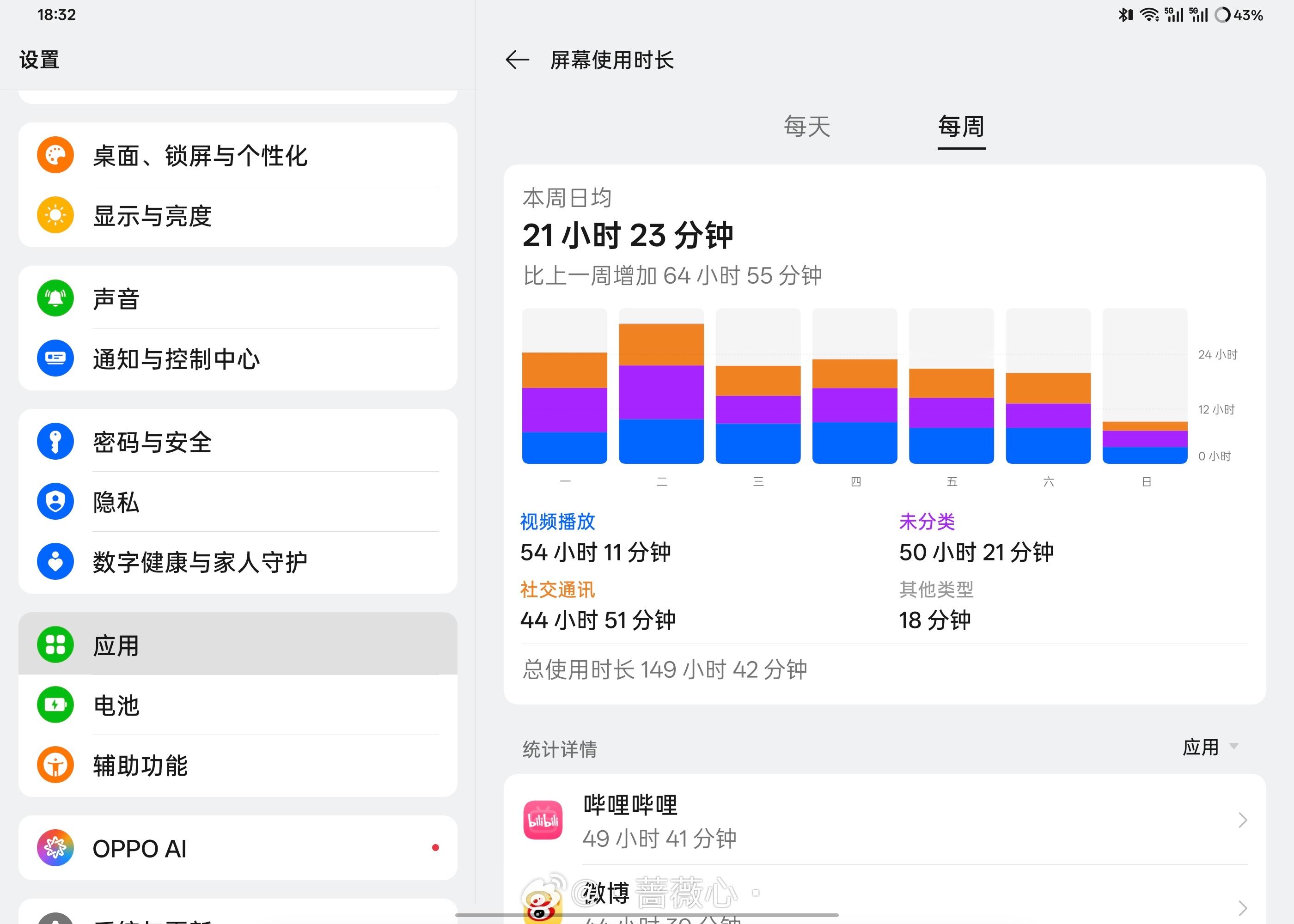
Task: Tap the accessibility icon
Action: coord(55,765)
